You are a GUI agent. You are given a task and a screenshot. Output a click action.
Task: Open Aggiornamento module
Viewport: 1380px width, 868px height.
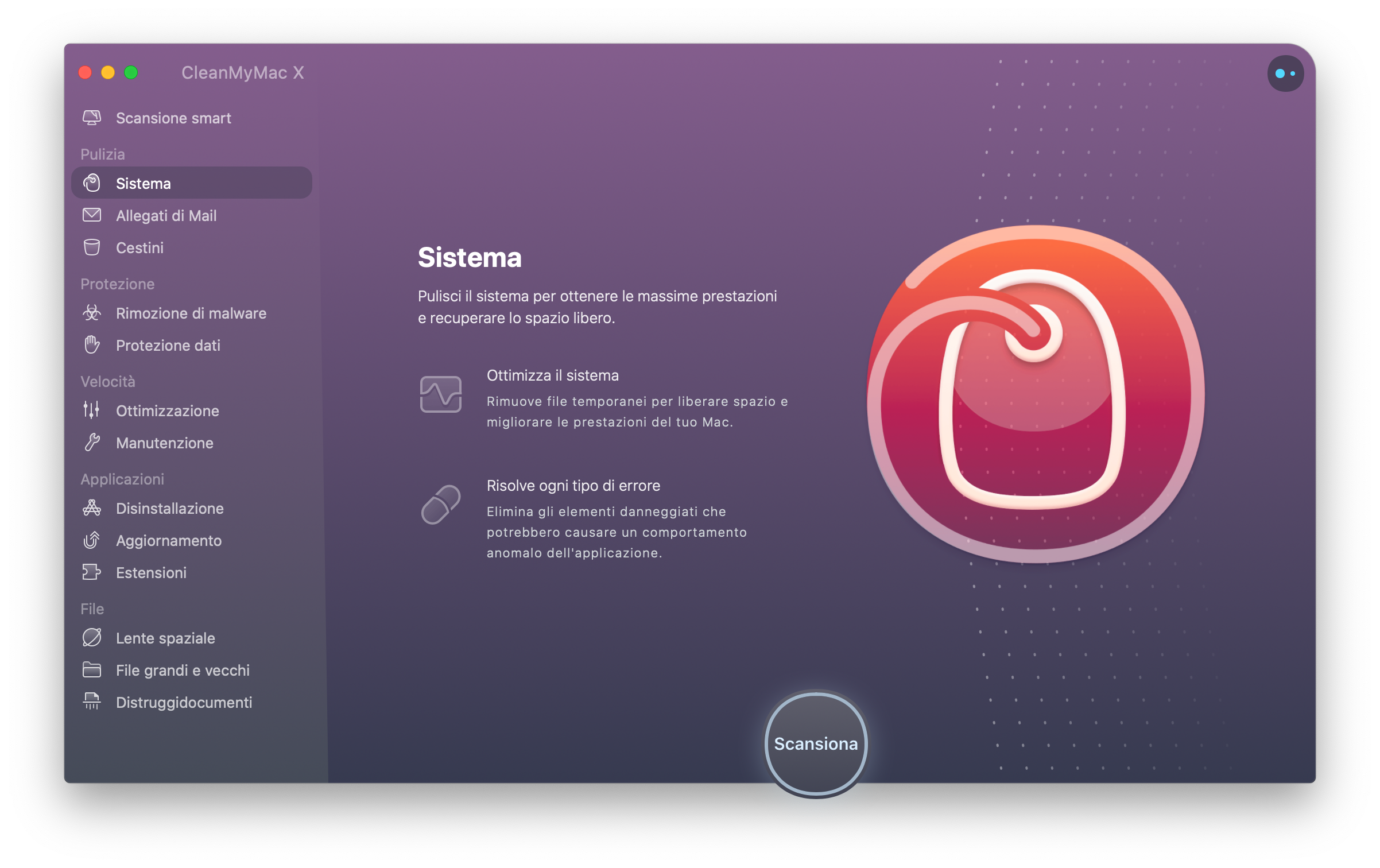click(x=192, y=540)
